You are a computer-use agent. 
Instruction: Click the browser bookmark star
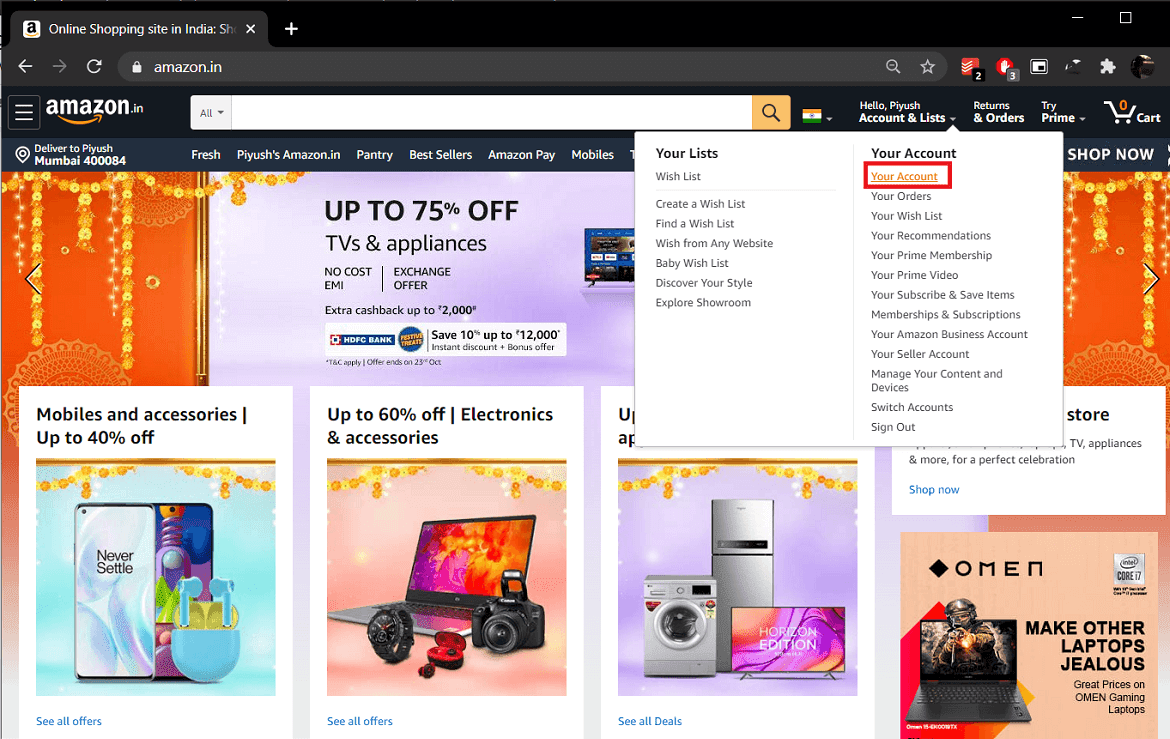tap(928, 66)
